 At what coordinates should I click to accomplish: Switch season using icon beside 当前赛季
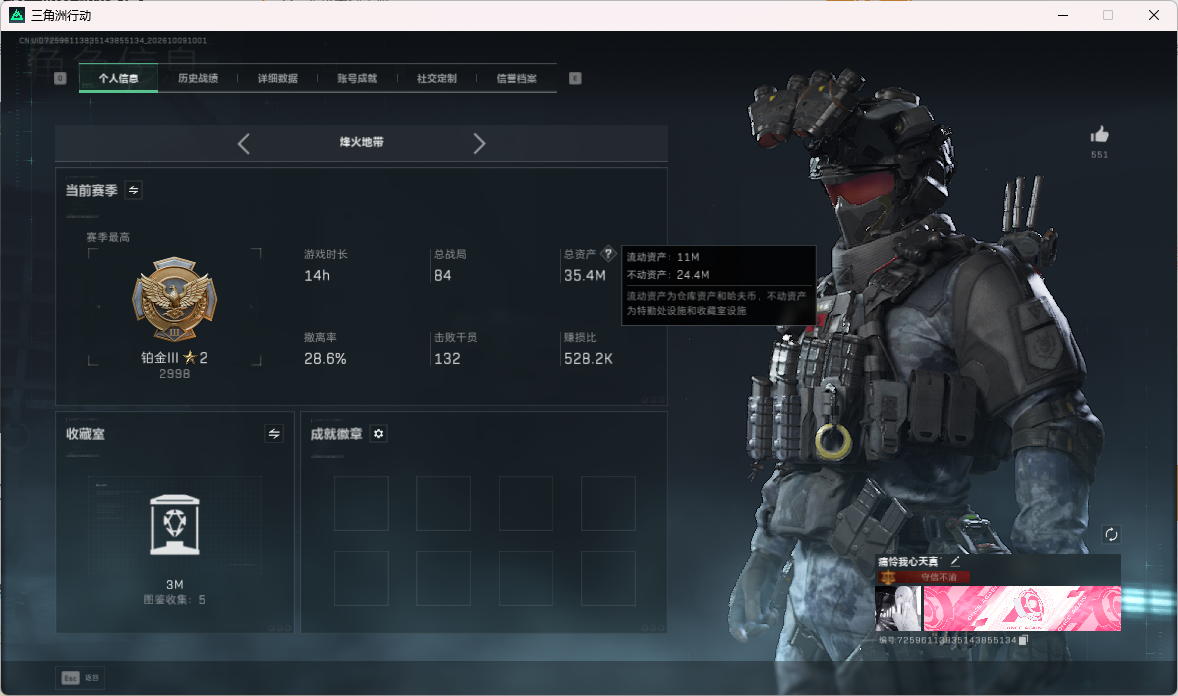pos(134,190)
